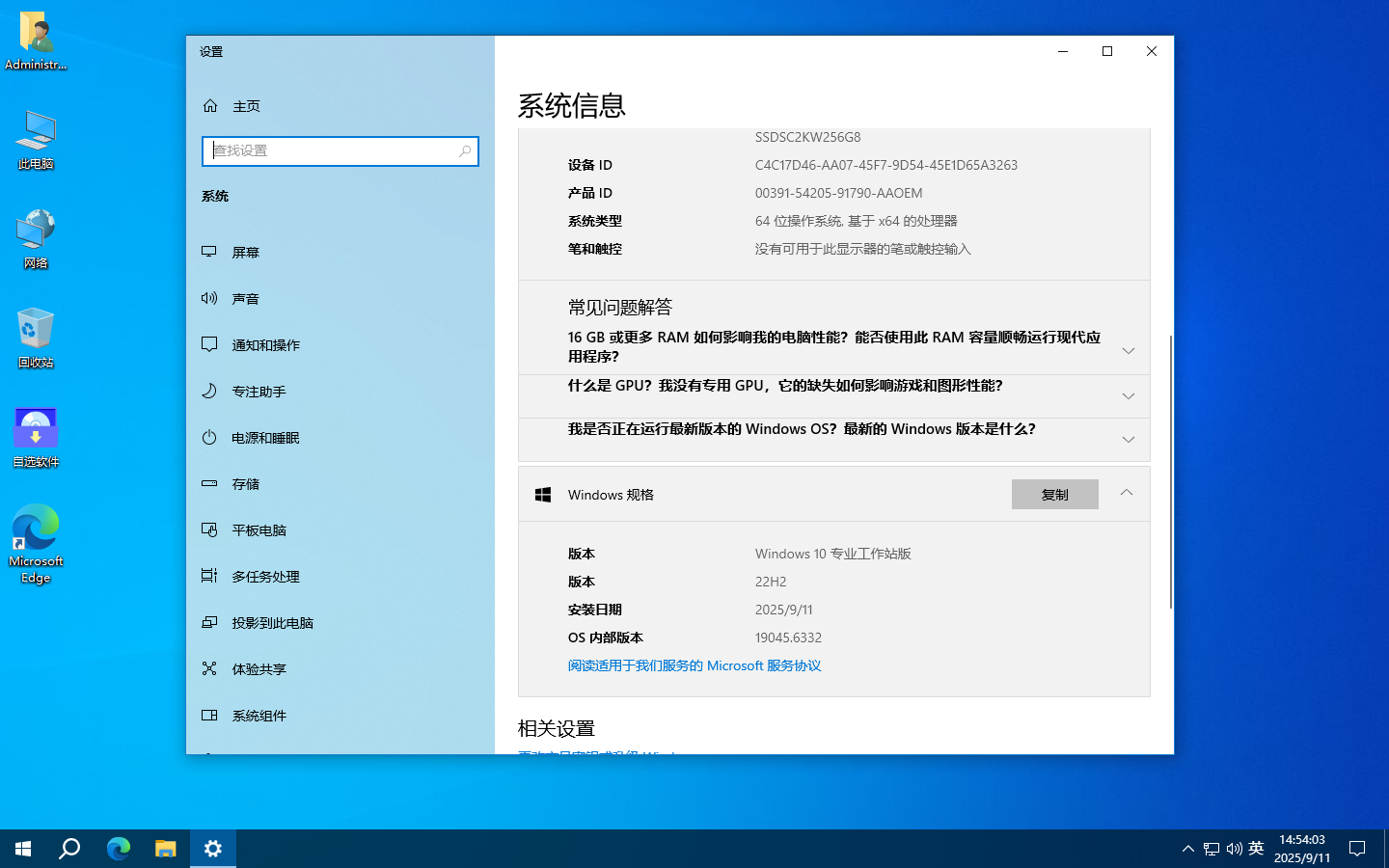The image size is (1389, 868).
Task: Open Storage (存储) settings
Action: coord(245,484)
